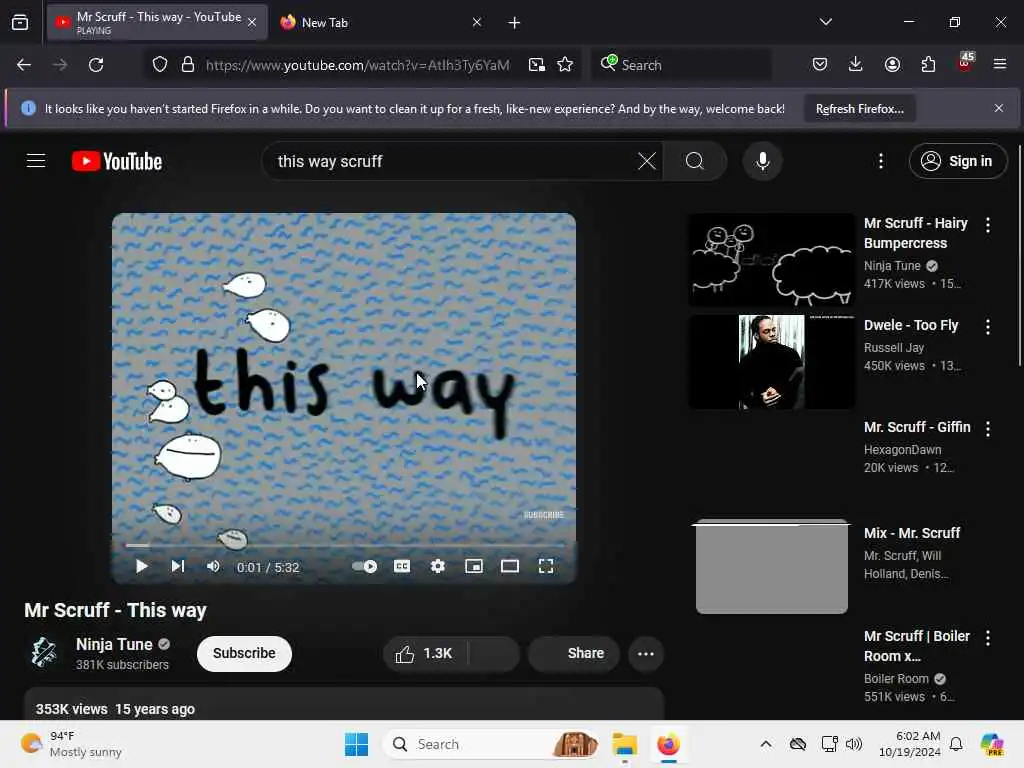Open more actions ellipsis under video
Image resolution: width=1024 pixels, height=768 pixels.
coord(646,654)
